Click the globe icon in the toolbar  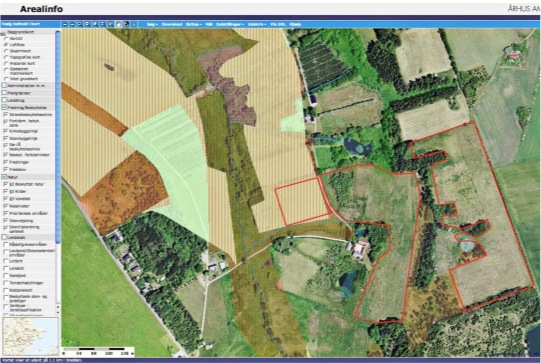[x=126, y=24]
